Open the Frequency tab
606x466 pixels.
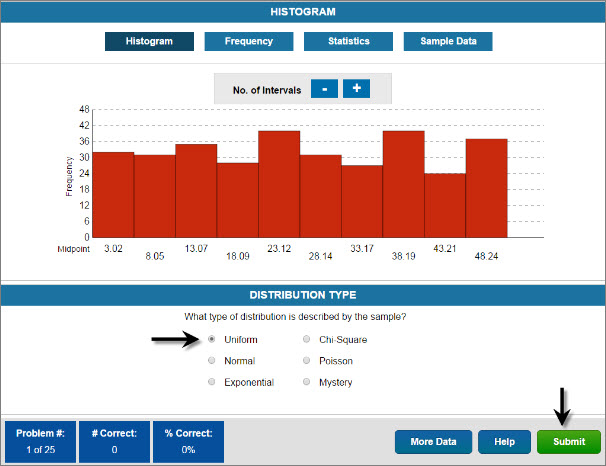click(x=248, y=42)
